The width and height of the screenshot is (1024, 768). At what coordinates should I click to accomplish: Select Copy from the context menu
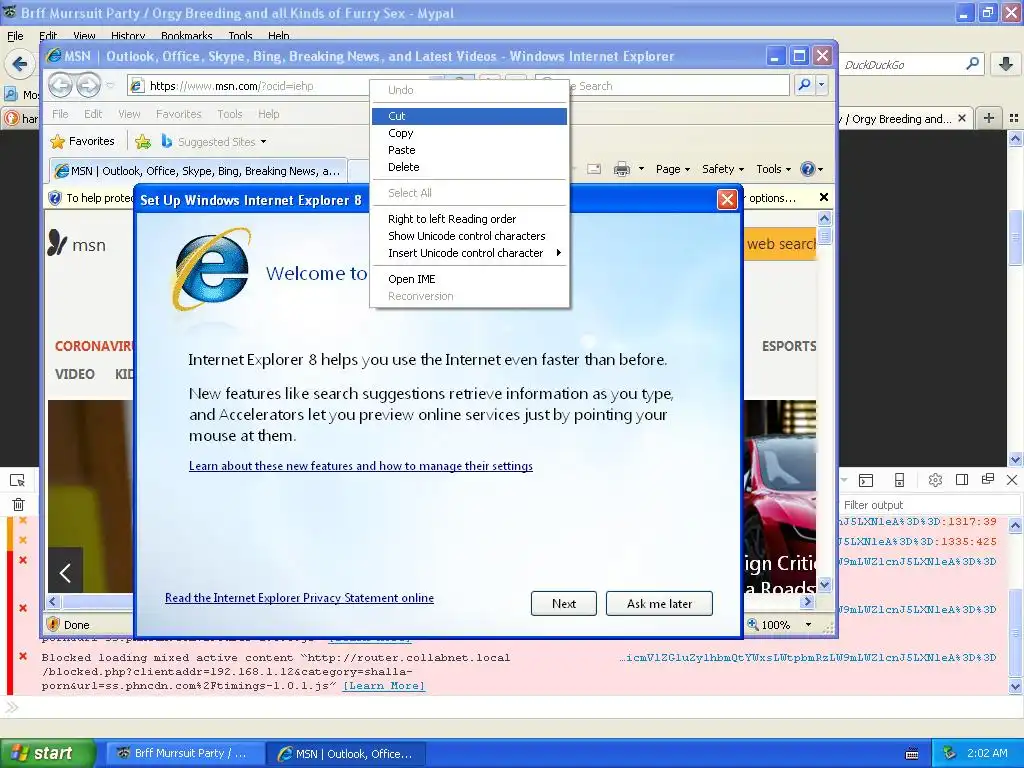tap(470, 133)
